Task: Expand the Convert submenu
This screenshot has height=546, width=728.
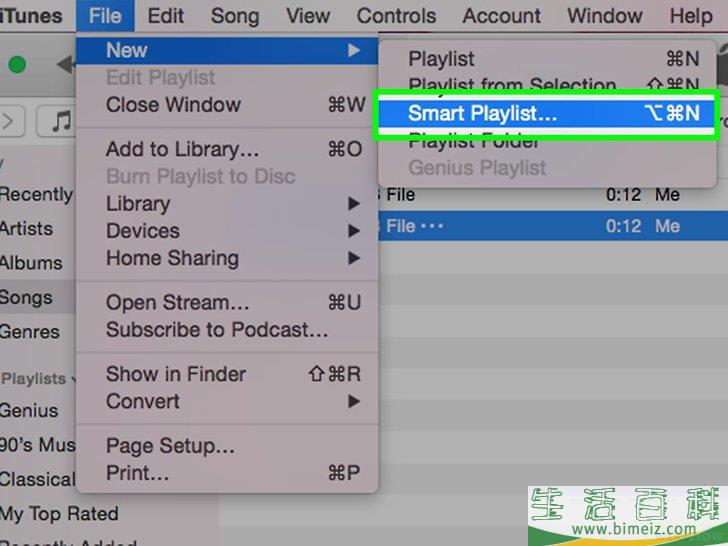Action: tap(227, 402)
